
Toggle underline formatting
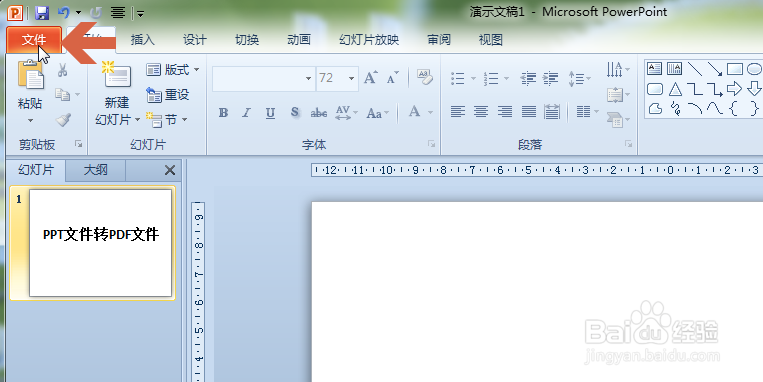tap(271, 113)
